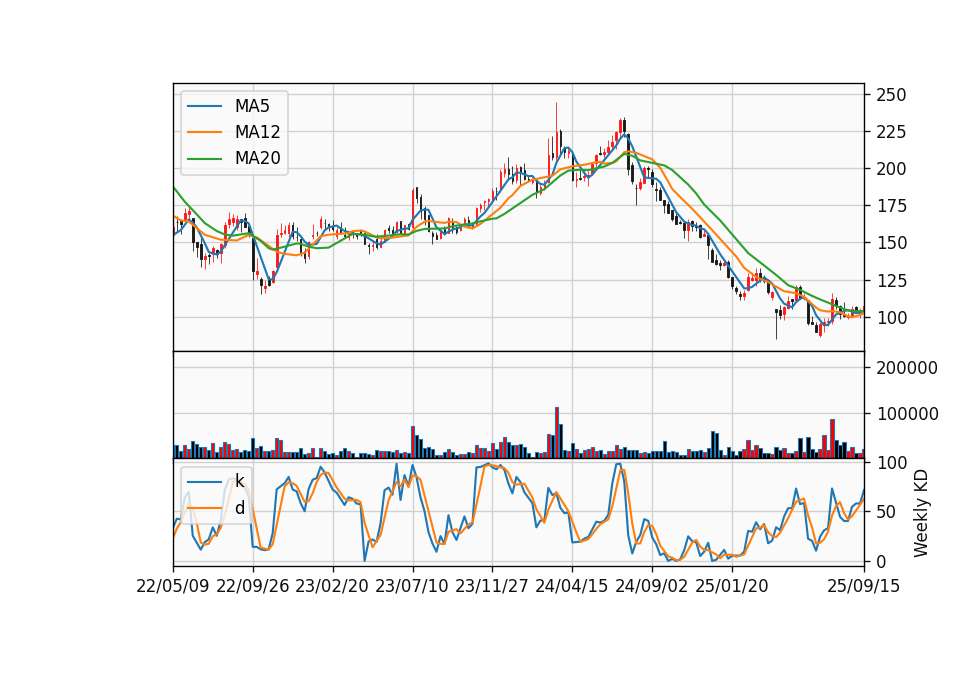Image resolution: width=960 pixels, height=690 pixels.
Task: Click the x-axis date label 22/05/09
Action: 173,586
